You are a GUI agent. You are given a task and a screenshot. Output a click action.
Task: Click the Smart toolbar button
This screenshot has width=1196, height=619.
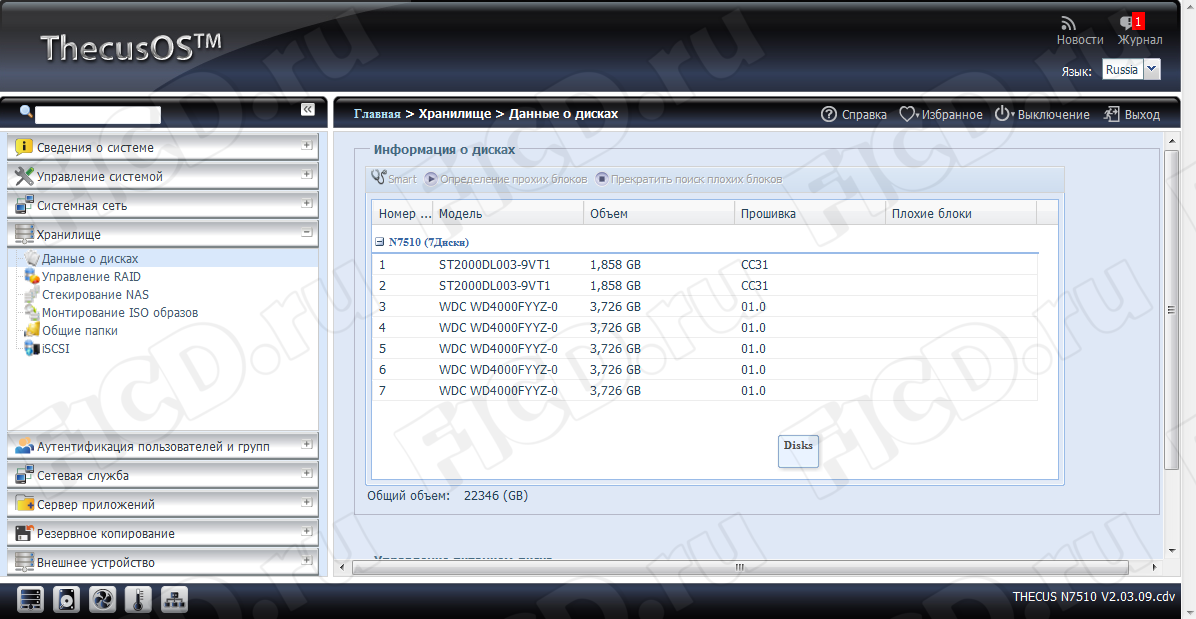(394, 178)
